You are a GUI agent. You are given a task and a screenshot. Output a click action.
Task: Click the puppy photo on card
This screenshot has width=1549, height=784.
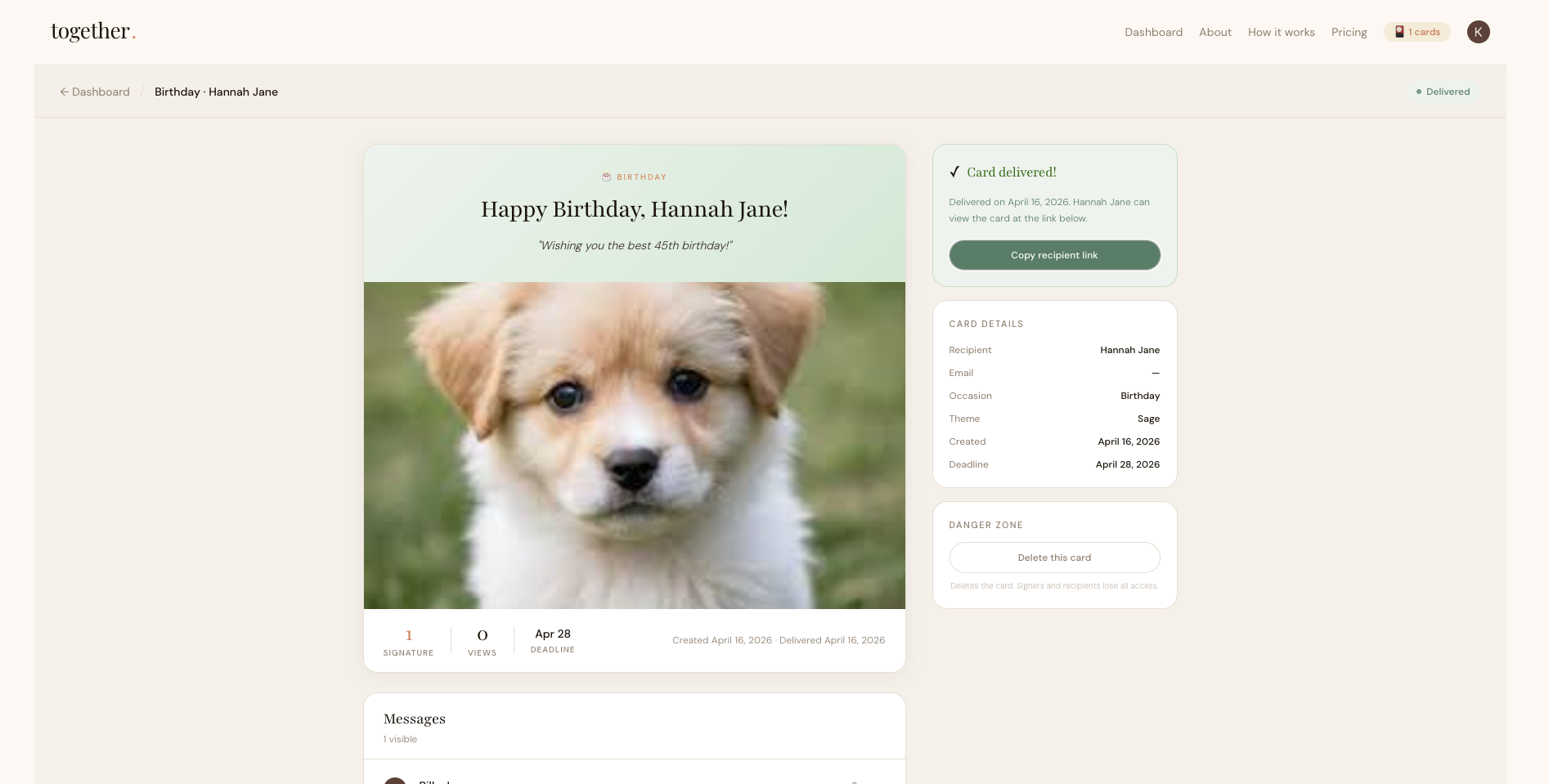coord(635,446)
